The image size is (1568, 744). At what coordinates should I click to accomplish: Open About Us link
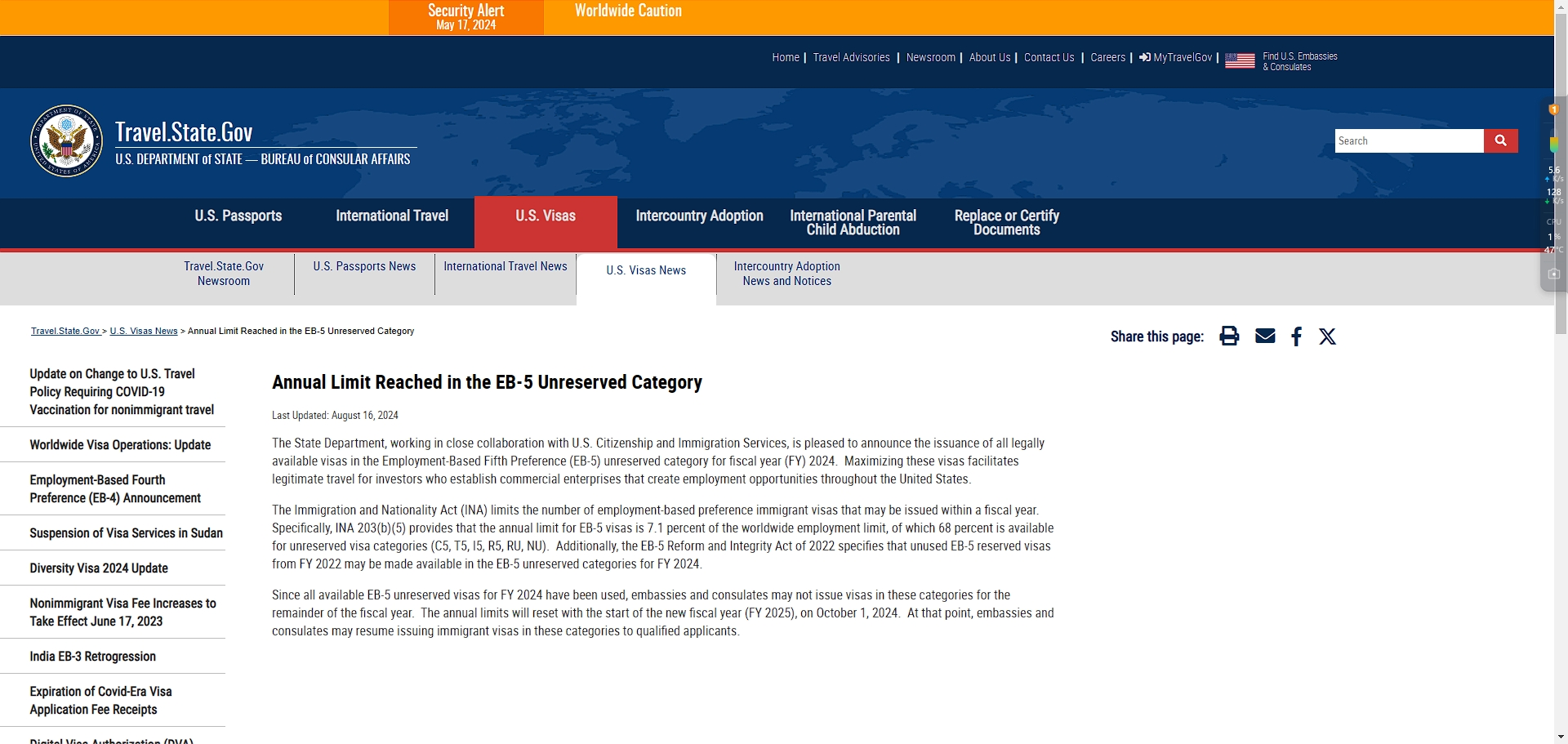tap(989, 57)
